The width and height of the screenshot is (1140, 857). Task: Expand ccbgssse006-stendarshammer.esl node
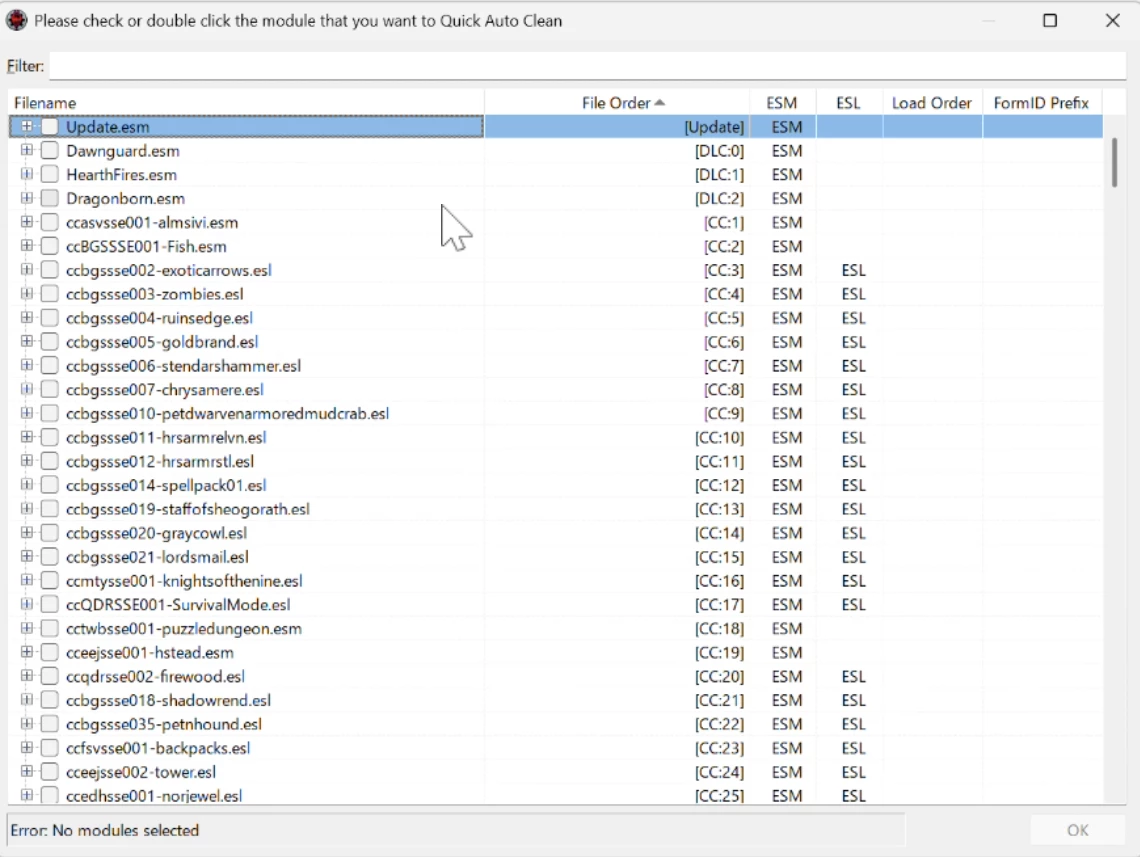[x=27, y=365]
